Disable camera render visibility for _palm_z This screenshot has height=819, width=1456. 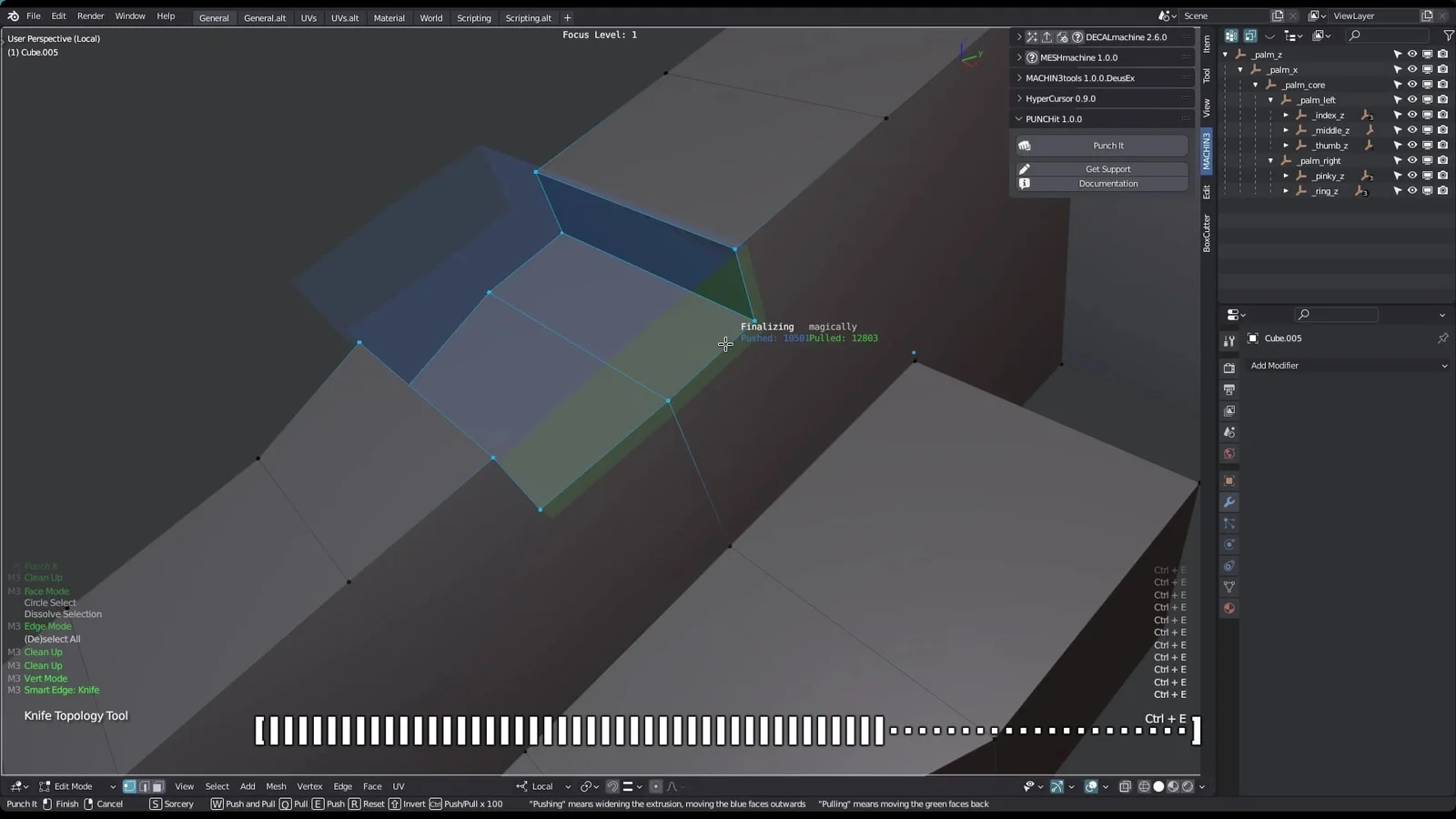[1443, 54]
